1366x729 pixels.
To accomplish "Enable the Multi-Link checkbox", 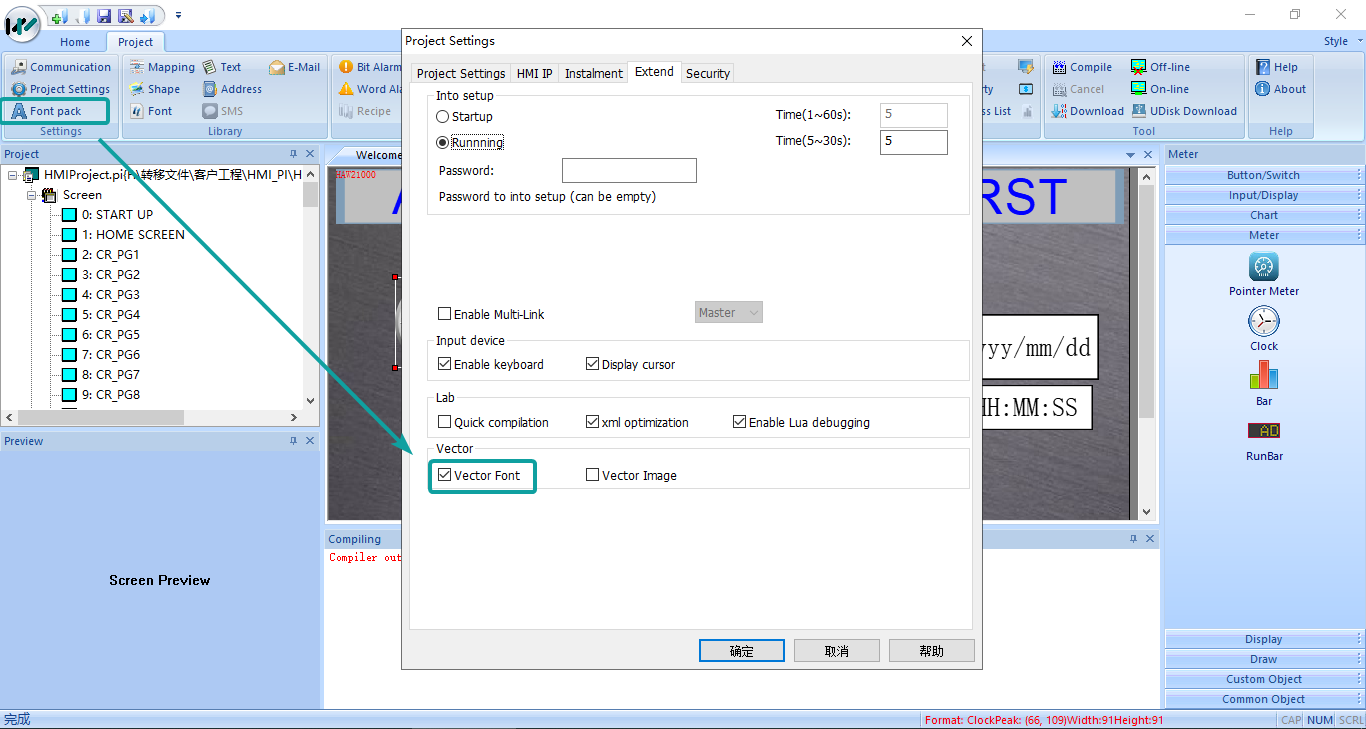I will pos(445,314).
